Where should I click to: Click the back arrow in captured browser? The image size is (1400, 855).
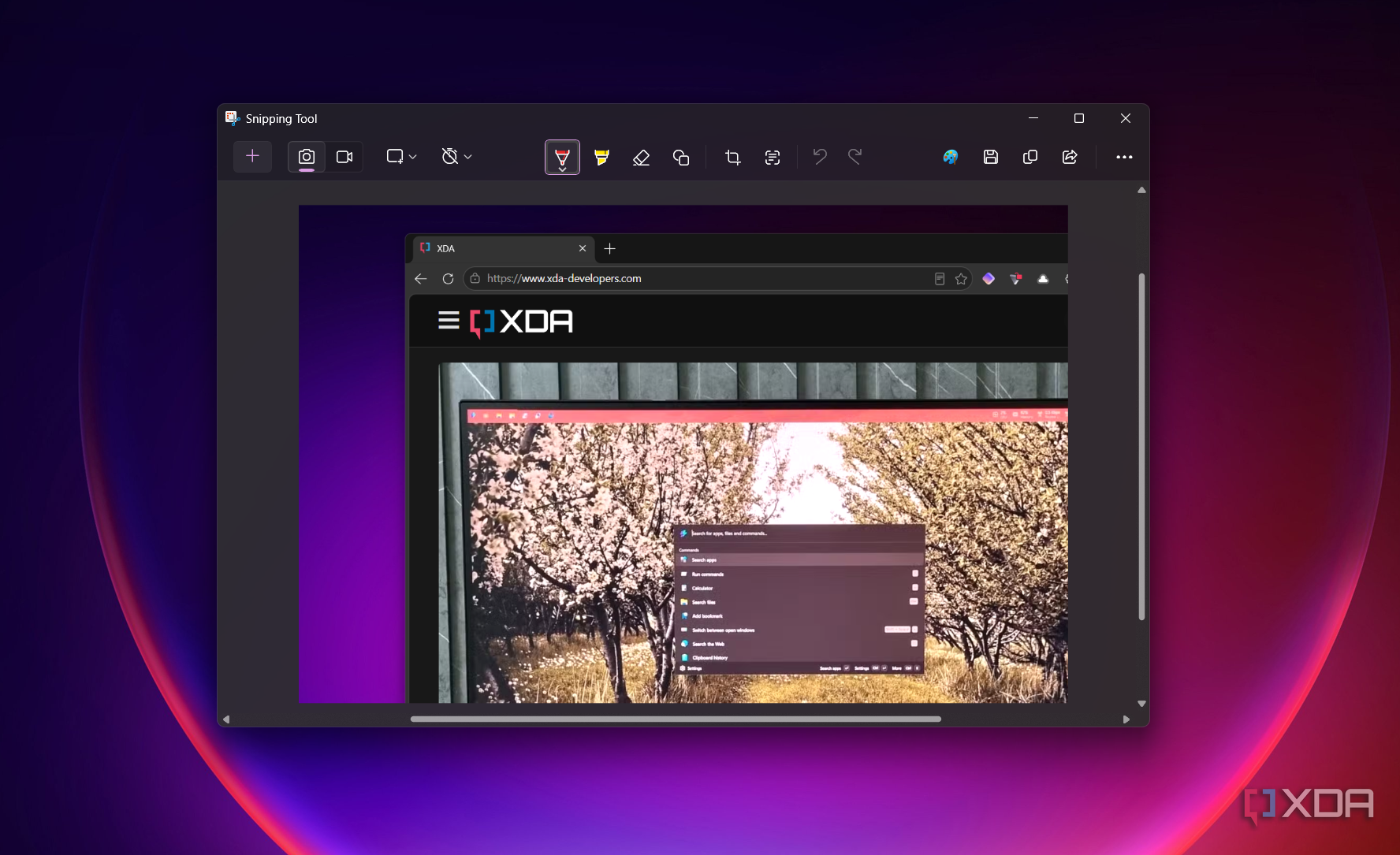pyautogui.click(x=421, y=279)
